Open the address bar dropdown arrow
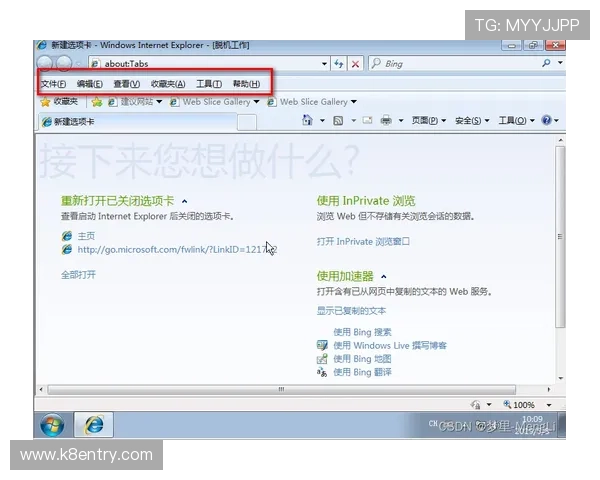 [x=324, y=64]
